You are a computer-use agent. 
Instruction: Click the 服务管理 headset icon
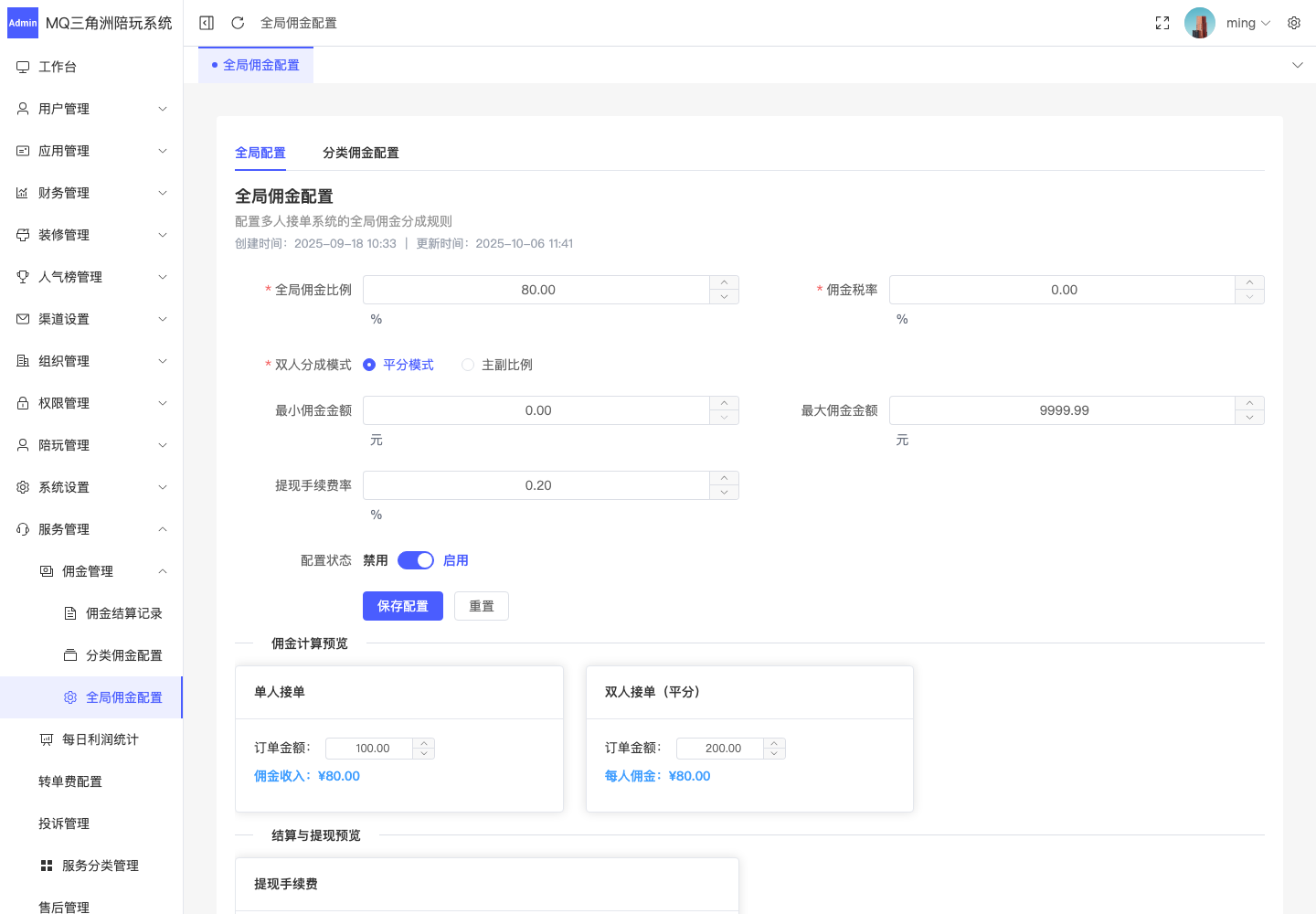pos(23,529)
